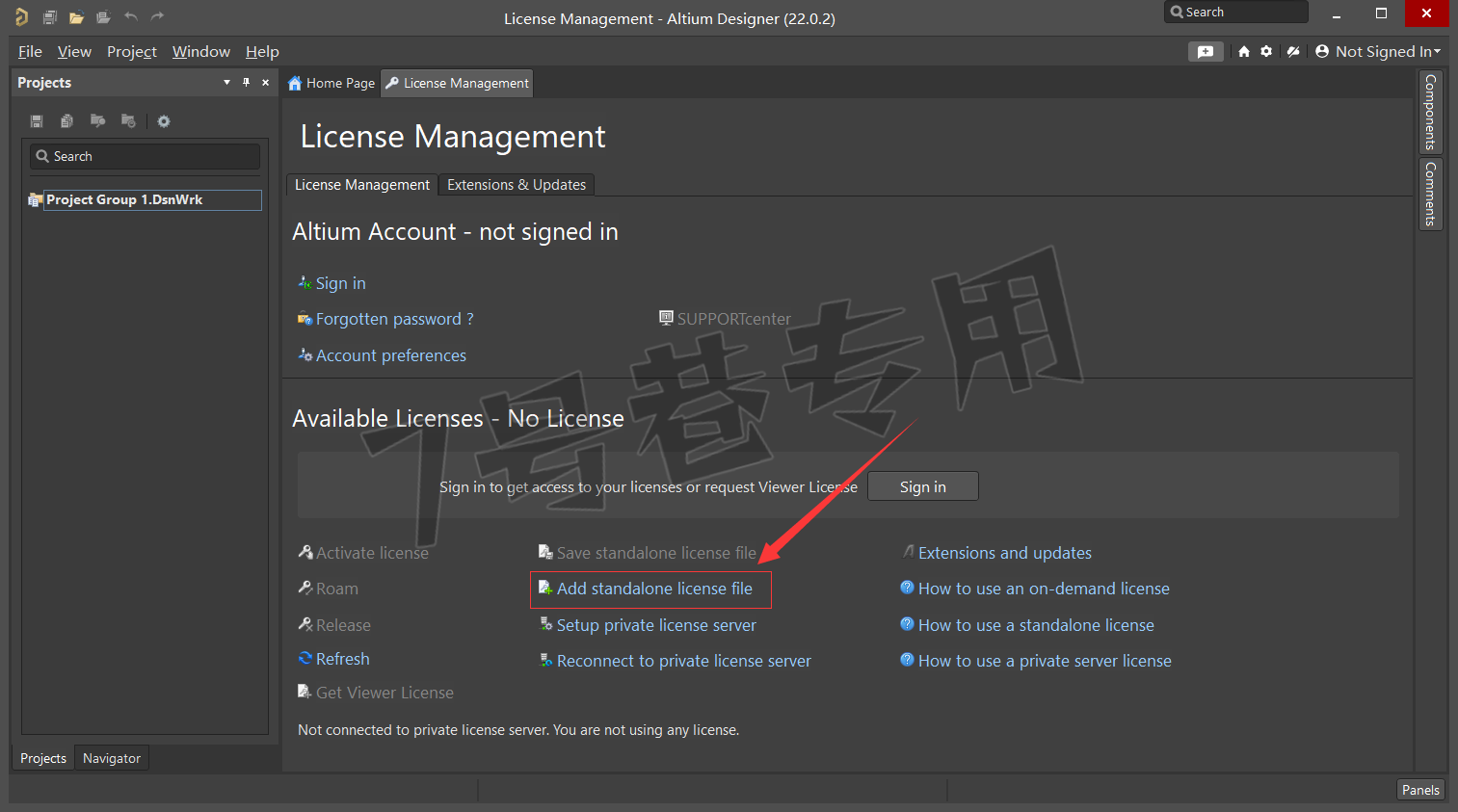This screenshot has height=812, width=1458.
Task: Click the title bar Search field
Action: click(x=1236, y=13)
